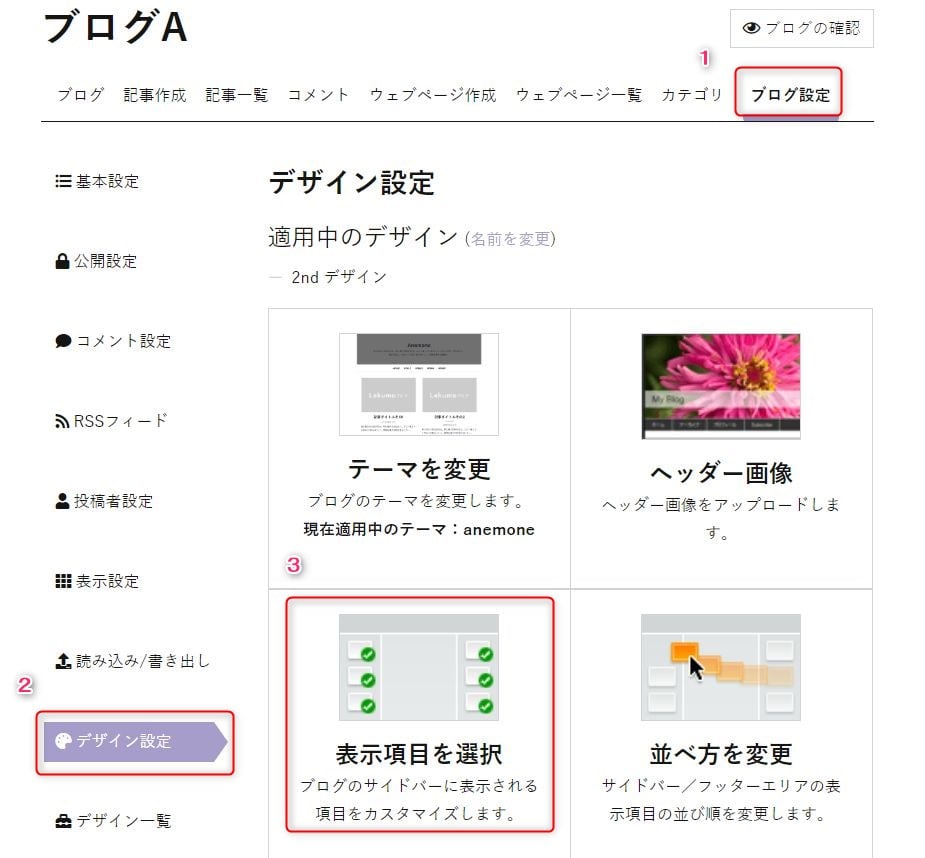Click the person icon beside 投稿者設定

click(62, 501)
